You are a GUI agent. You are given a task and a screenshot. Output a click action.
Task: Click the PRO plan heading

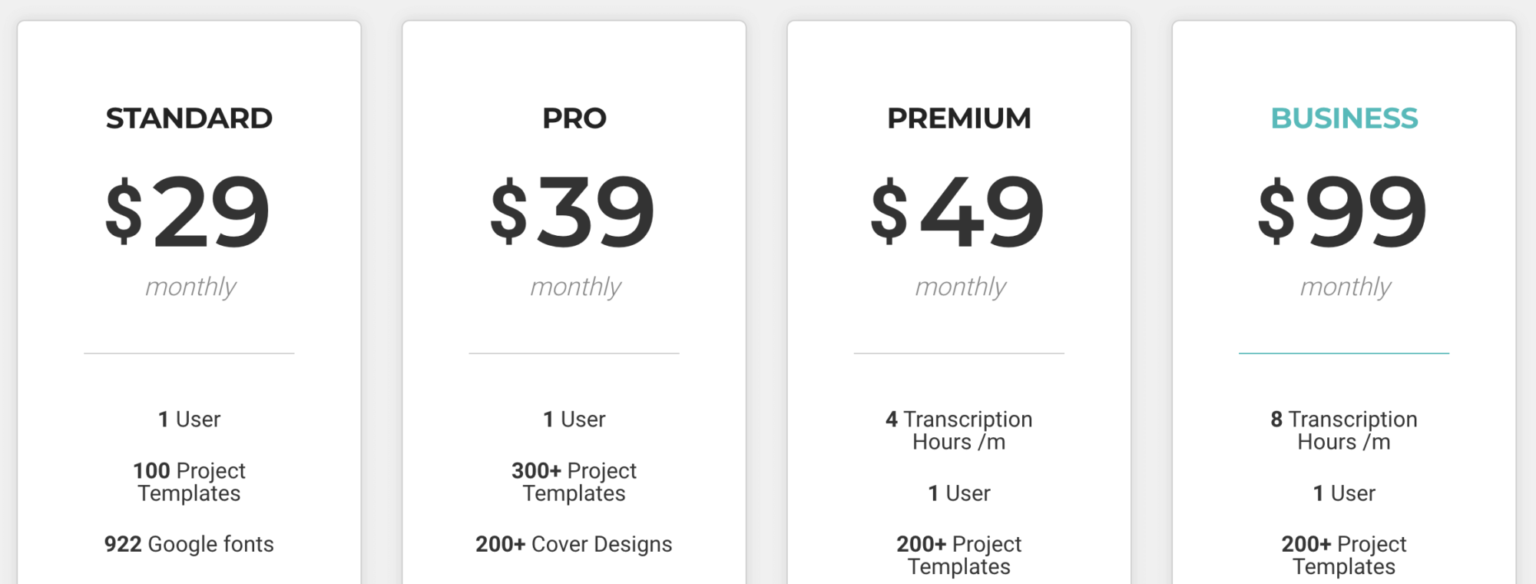574,118
